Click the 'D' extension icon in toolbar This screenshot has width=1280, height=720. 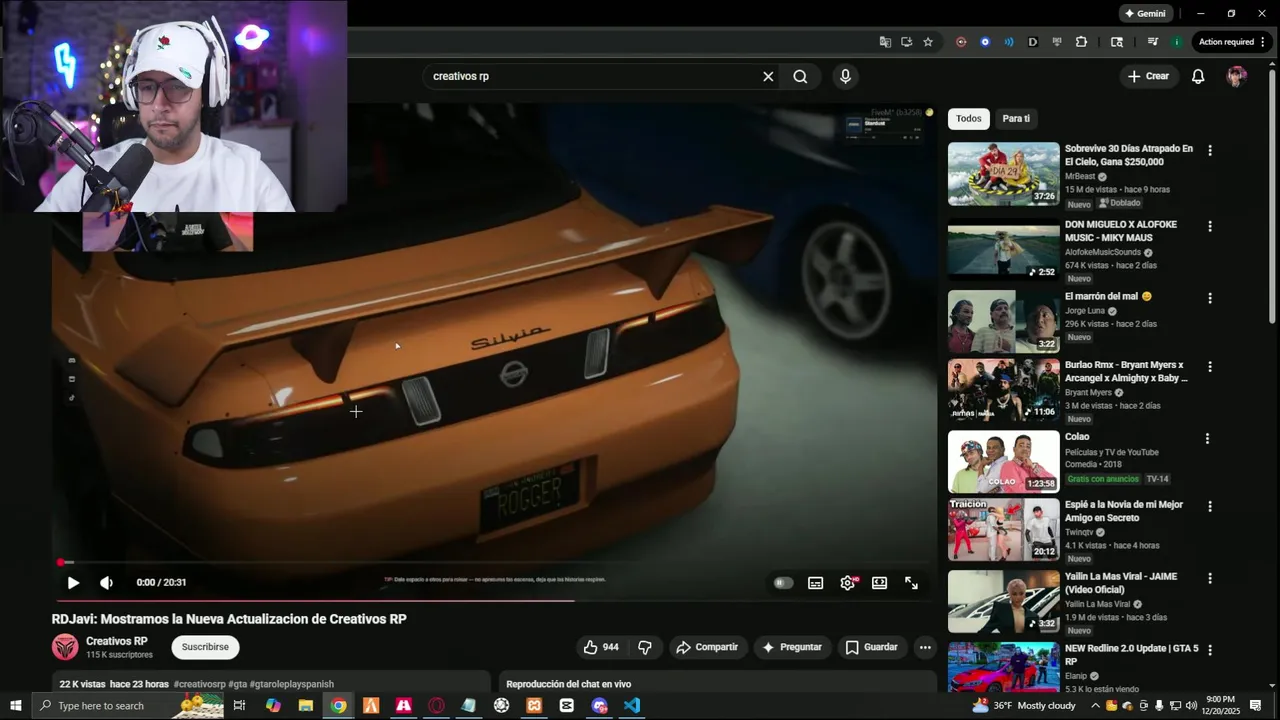tap(1033, 42)
